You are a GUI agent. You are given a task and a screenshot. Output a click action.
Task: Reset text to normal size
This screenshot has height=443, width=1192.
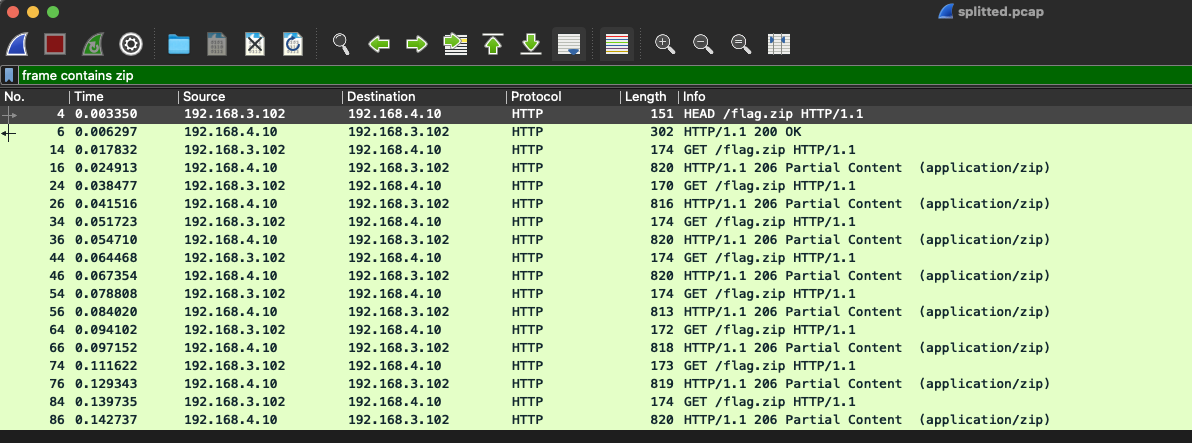tap(741, 44)
